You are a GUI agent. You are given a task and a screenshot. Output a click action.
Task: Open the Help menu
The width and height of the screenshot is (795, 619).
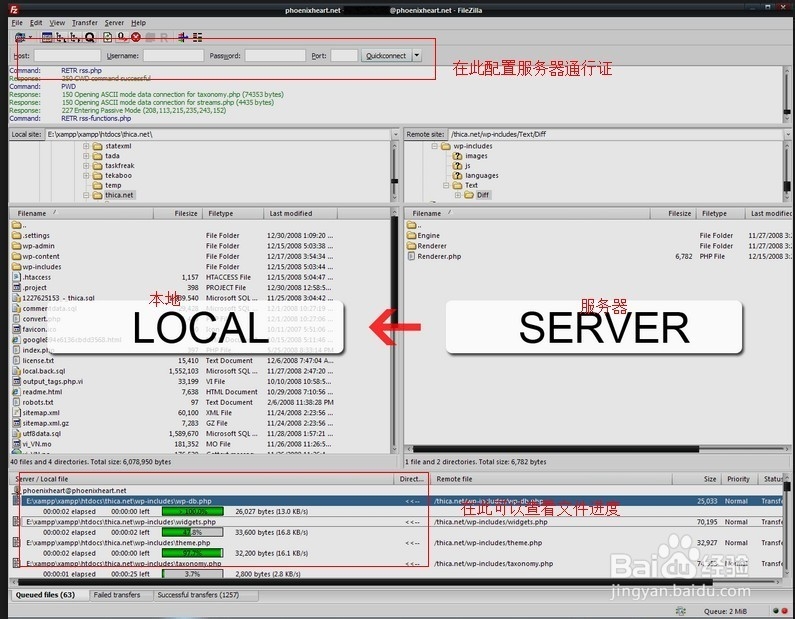click(x=138, y=23)
